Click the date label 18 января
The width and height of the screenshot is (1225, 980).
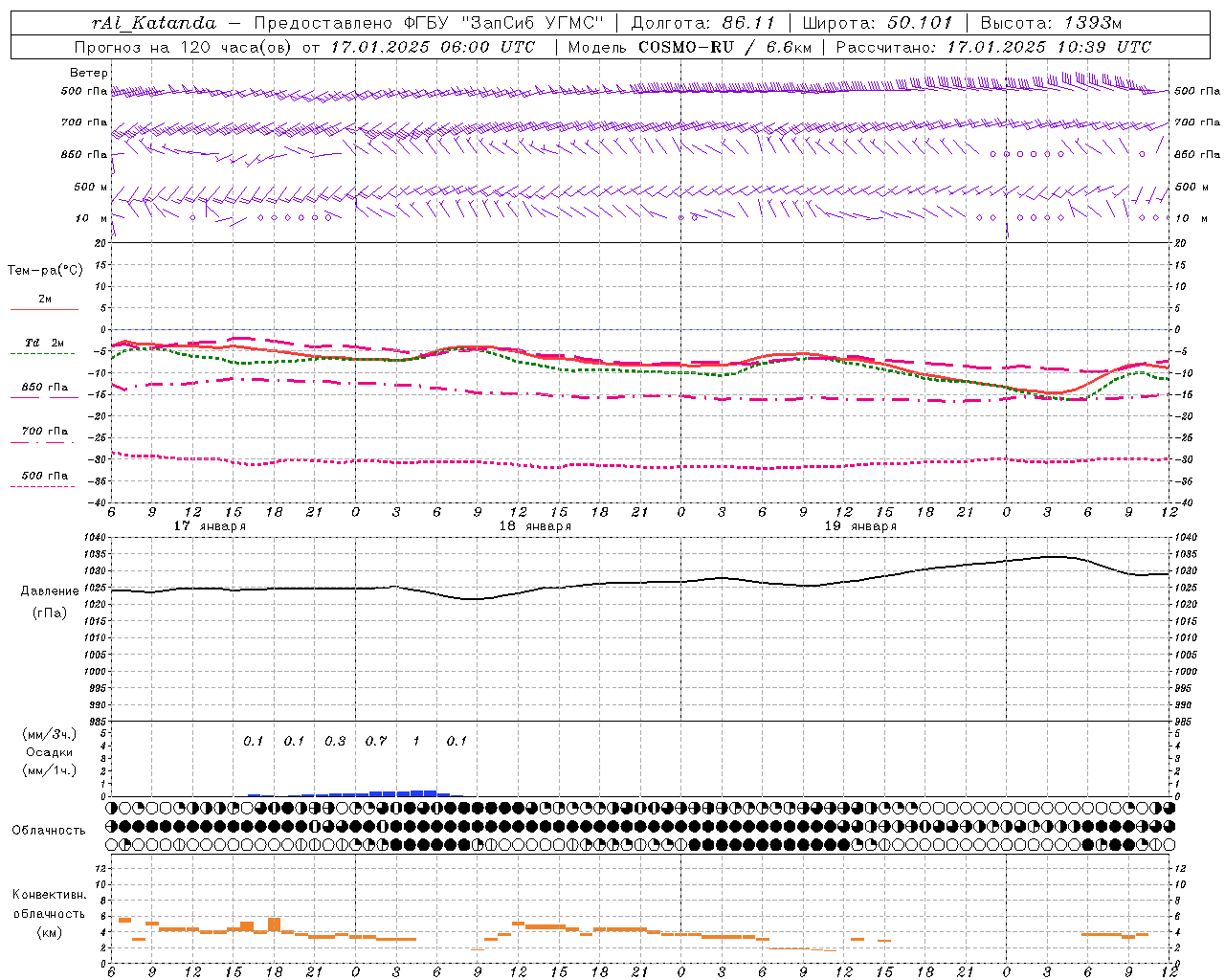(535, 526)
